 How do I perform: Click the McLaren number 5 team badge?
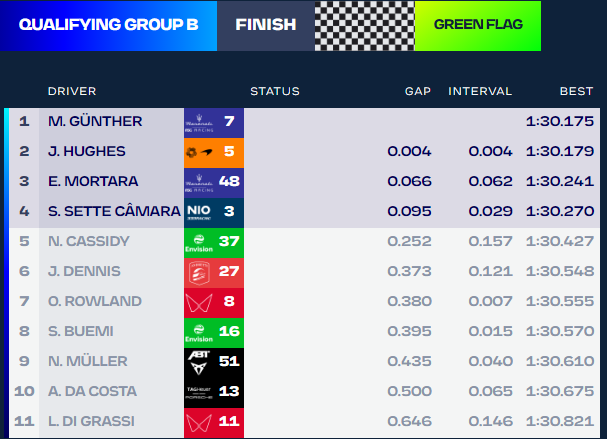[214, 152]
